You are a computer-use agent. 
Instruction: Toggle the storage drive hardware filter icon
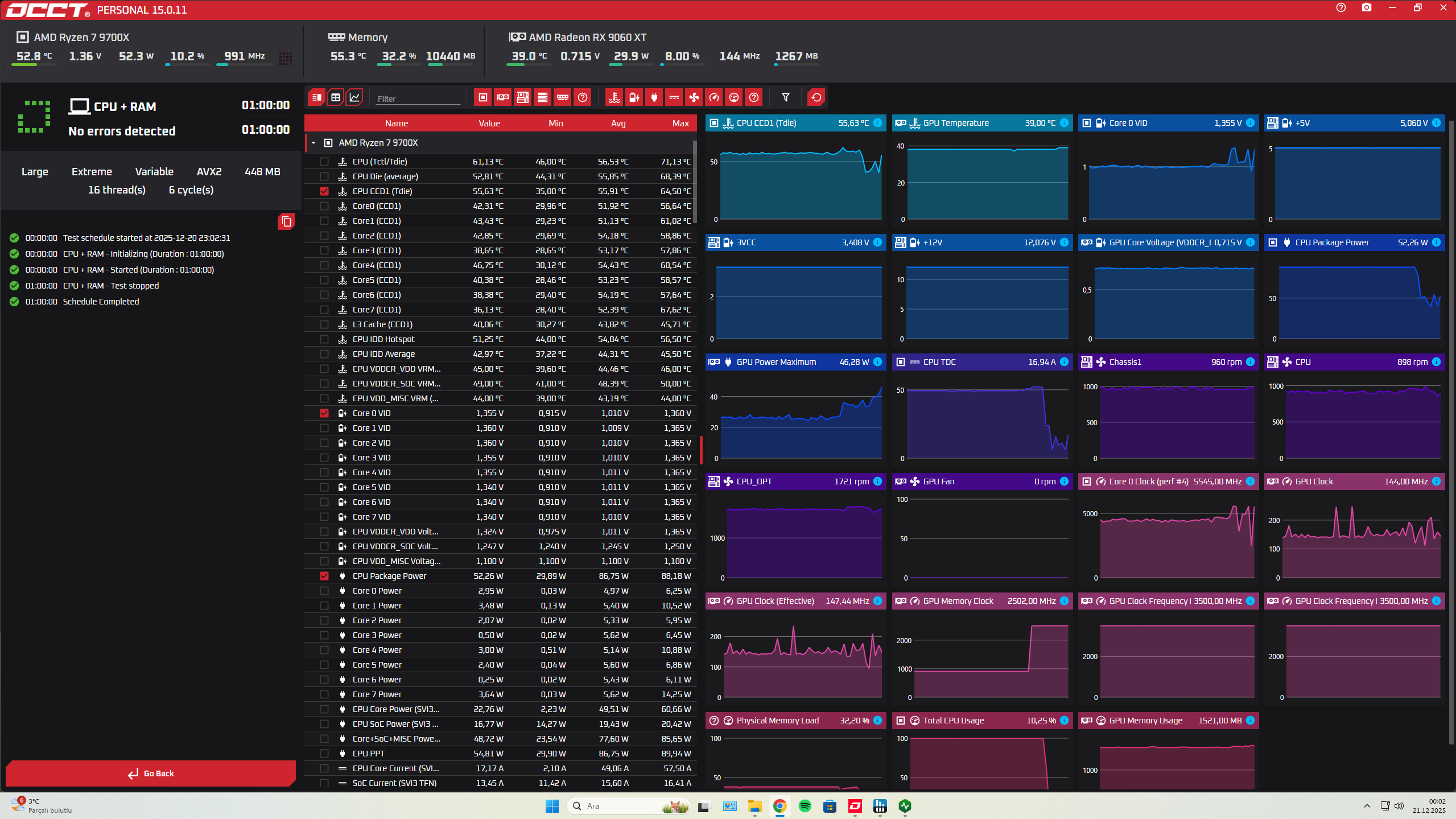542,97
